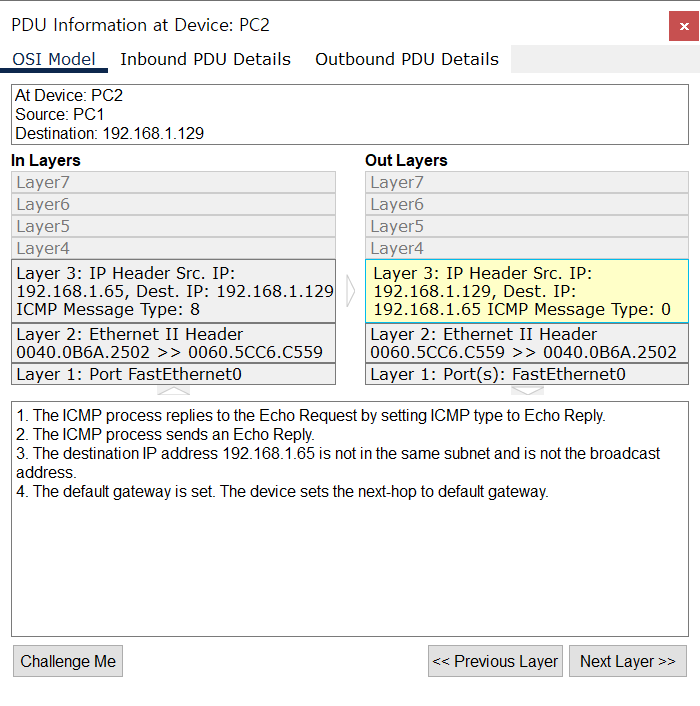Image resolution: width=700 pixels, height=706 pixels.
Task: Select In Layers Layer 2 Ethernet header
Action: [173, 343]
